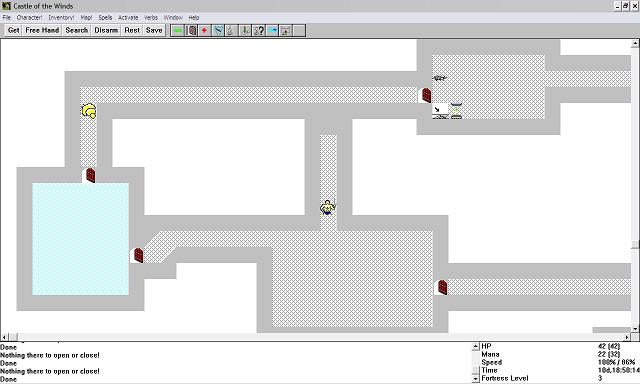Click the Save button

tap(154, 30)
